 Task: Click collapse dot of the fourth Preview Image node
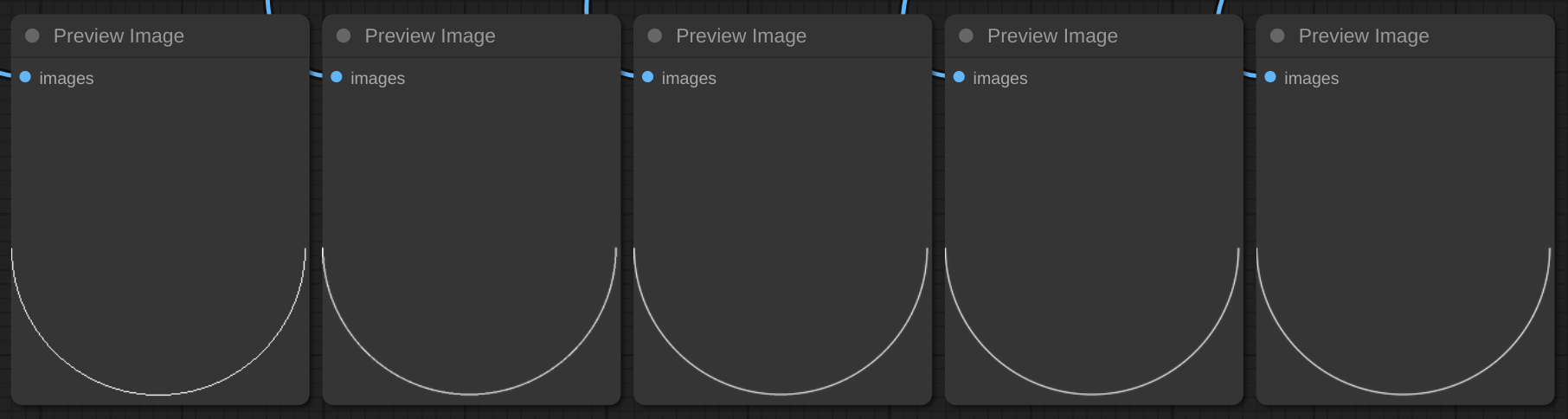click(x=967, y=35)
